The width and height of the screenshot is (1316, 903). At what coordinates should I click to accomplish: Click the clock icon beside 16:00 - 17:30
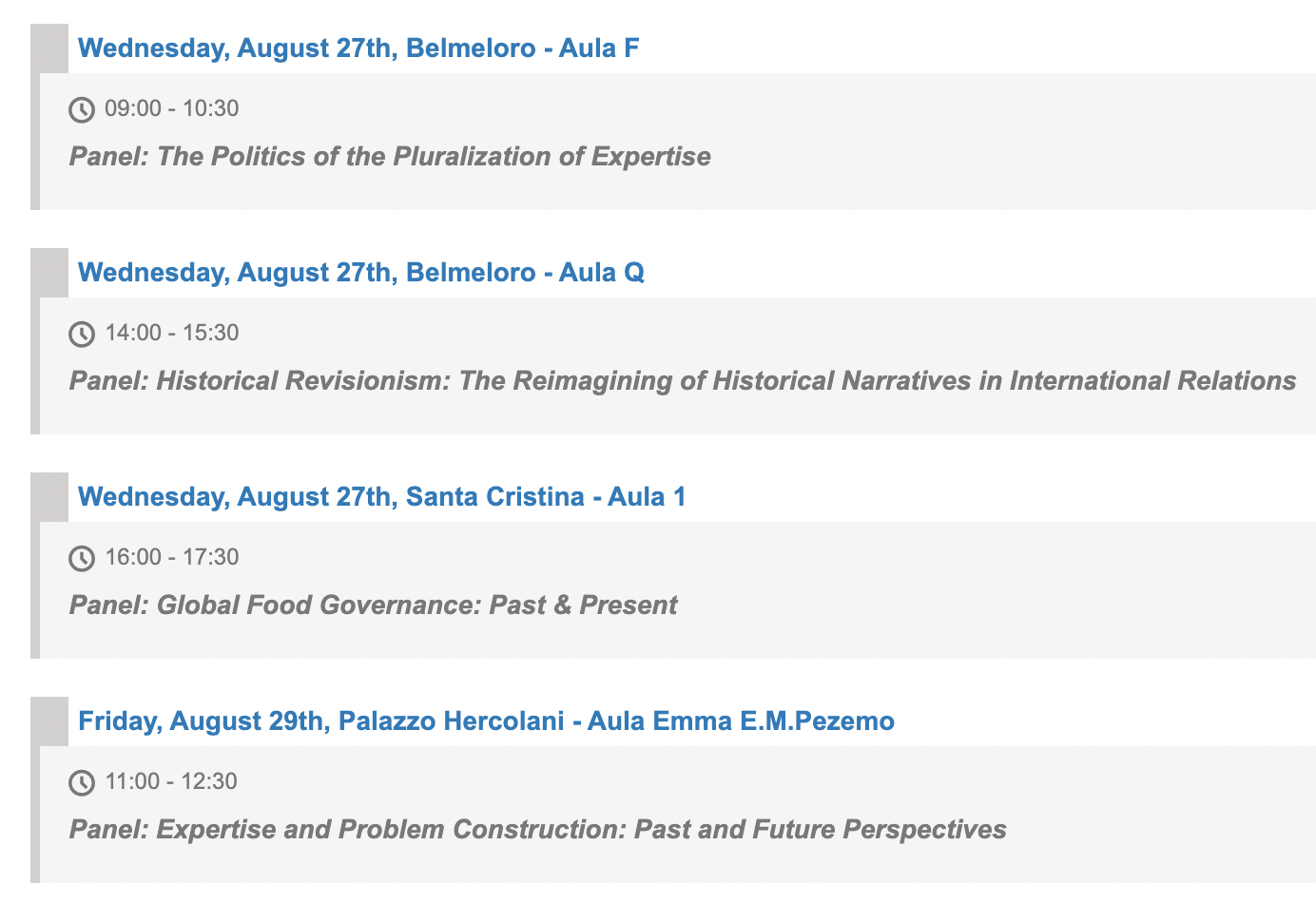tap(82, 559)
